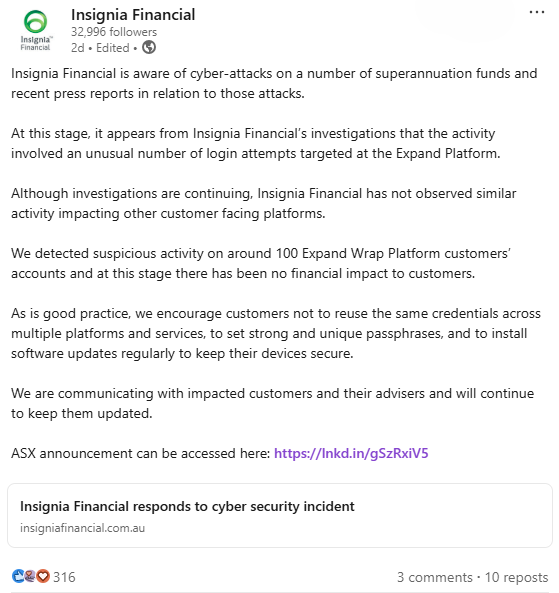Viewport: 559px width, 593px height.
Task: Click the 'Edited' label beside timestamp
Action: coord(113,48)
